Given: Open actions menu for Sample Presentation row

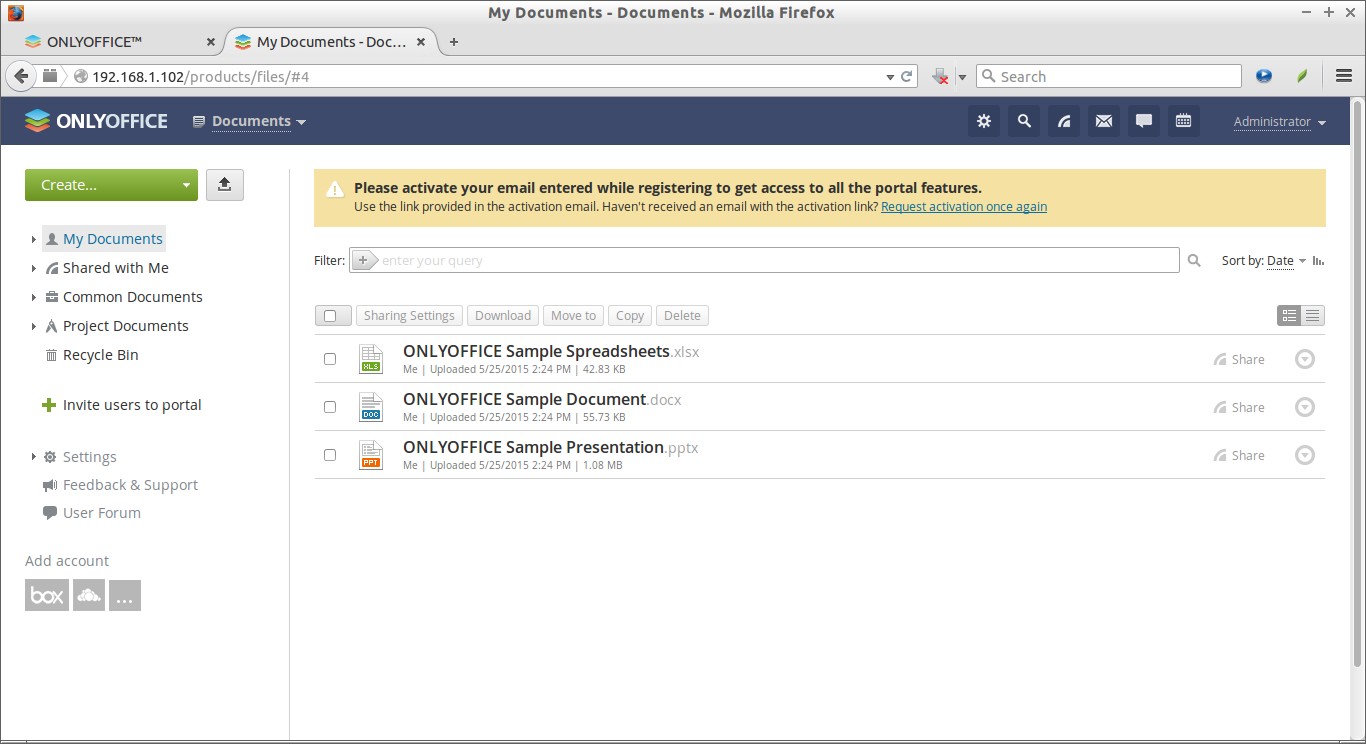Looking at the screenshot, I should coord(1305,455).
